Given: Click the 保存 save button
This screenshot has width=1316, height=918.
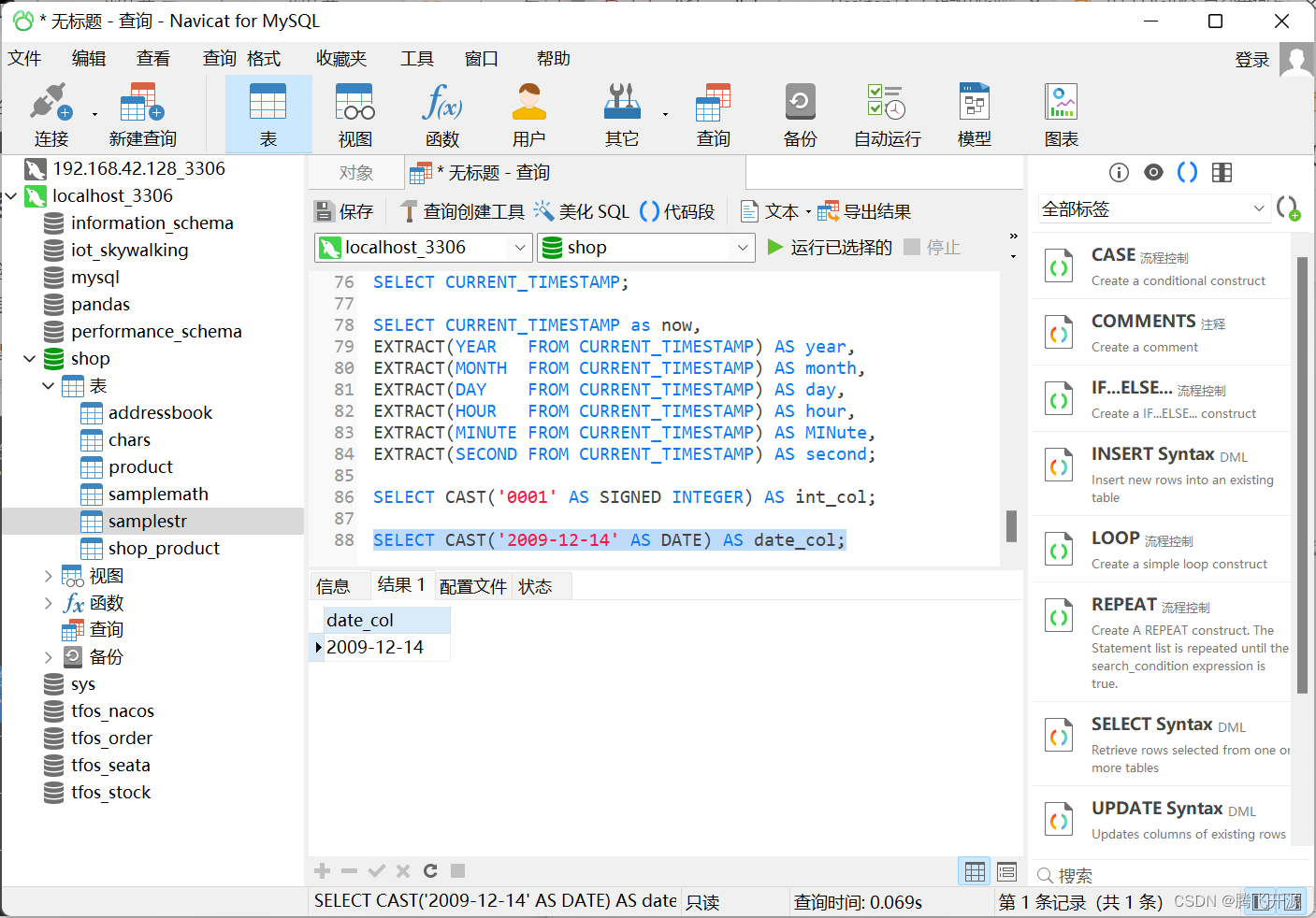Looking at the screenshot, I should point(344,212).
